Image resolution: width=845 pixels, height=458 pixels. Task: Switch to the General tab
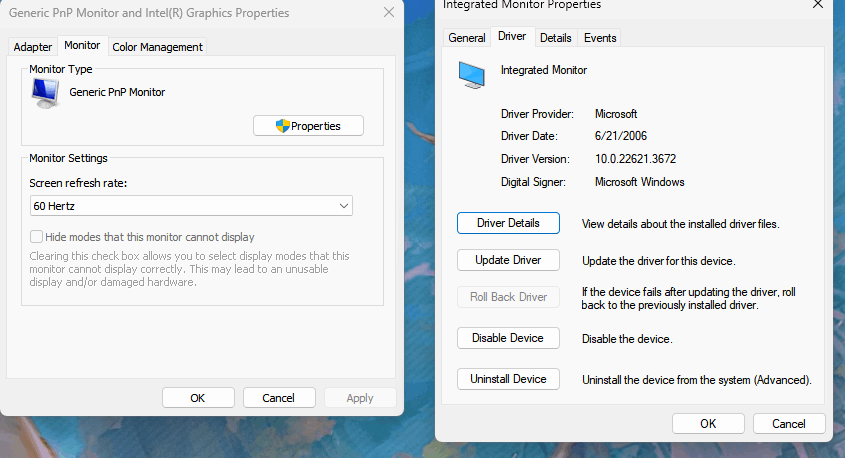click(467, 38)
